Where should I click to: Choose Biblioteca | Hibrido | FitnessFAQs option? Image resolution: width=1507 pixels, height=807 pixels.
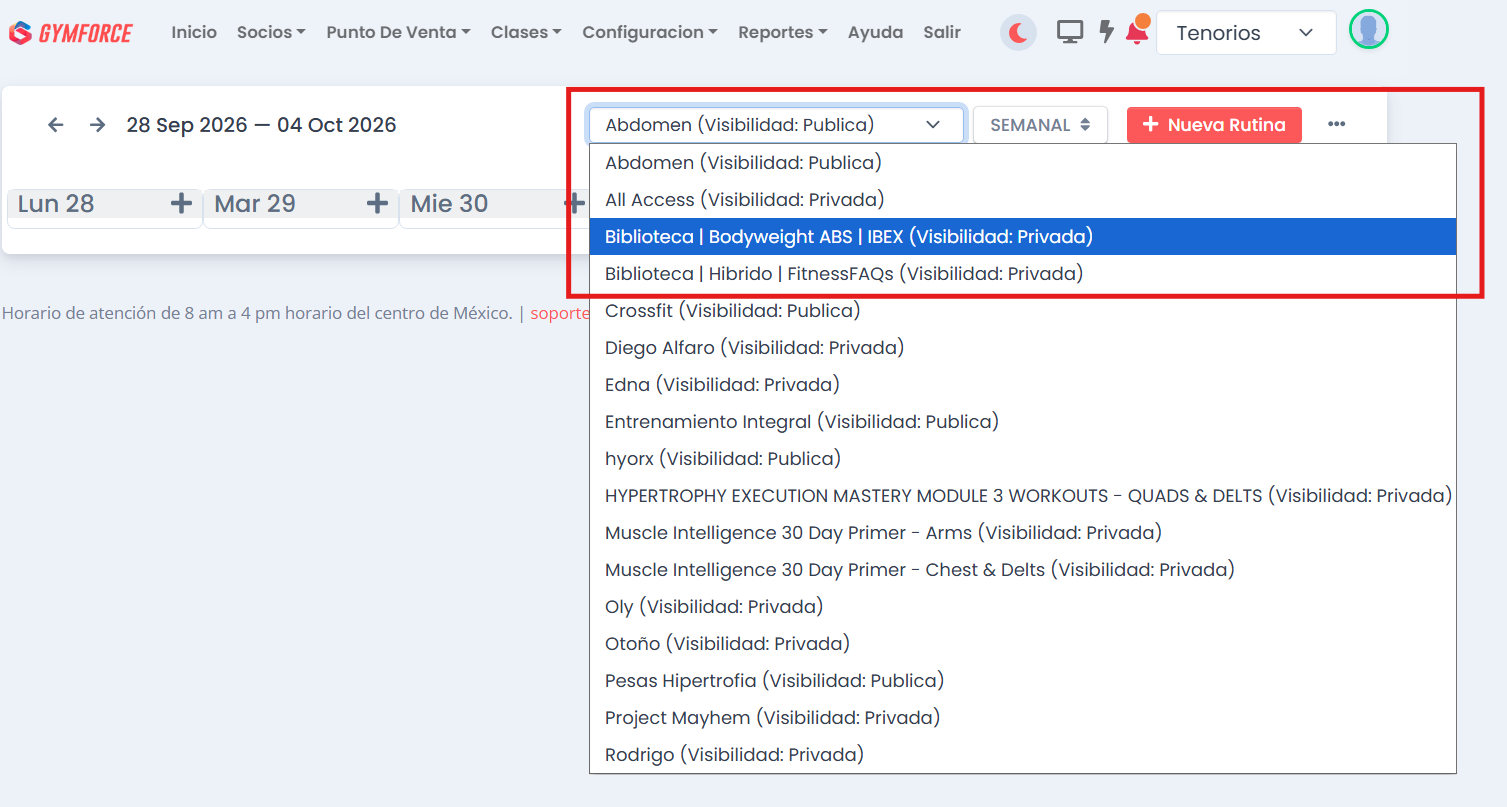(1023, 273)
